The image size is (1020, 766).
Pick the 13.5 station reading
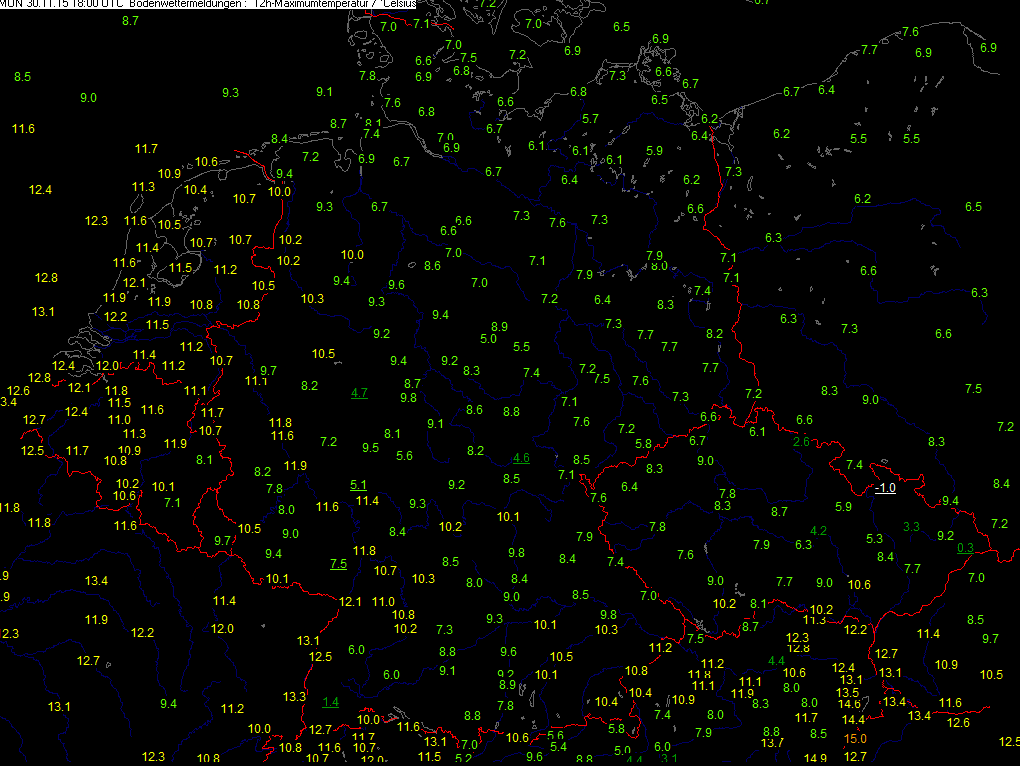pos(848,692)
